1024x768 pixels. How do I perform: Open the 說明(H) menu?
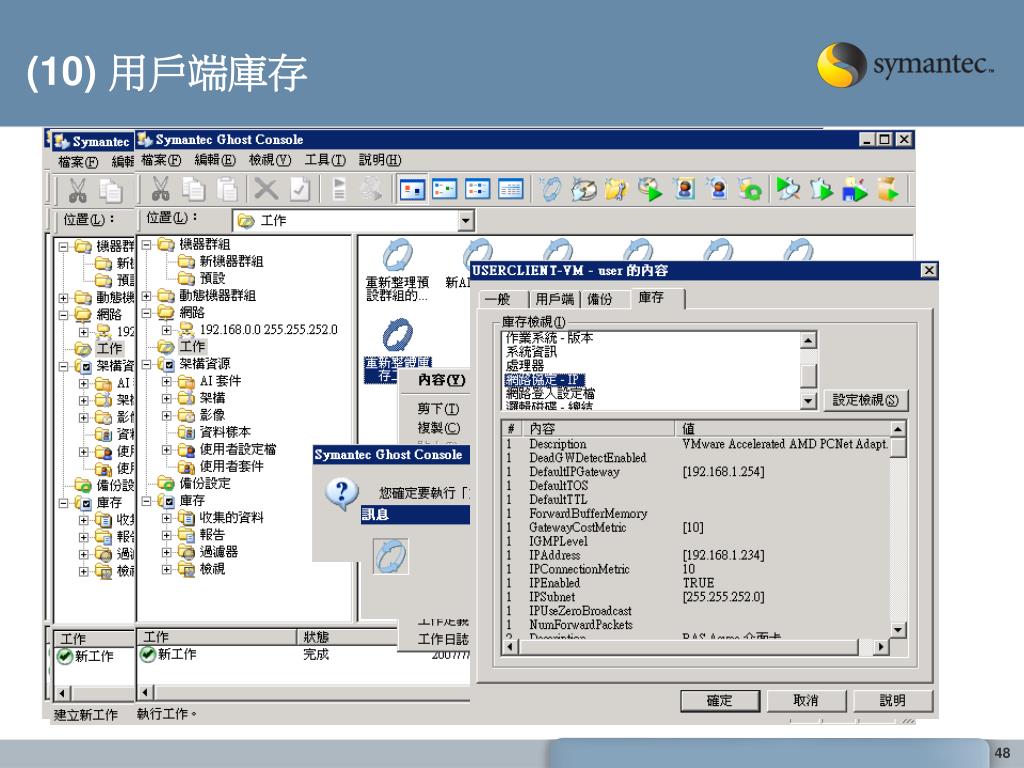[x=379, y=160]
